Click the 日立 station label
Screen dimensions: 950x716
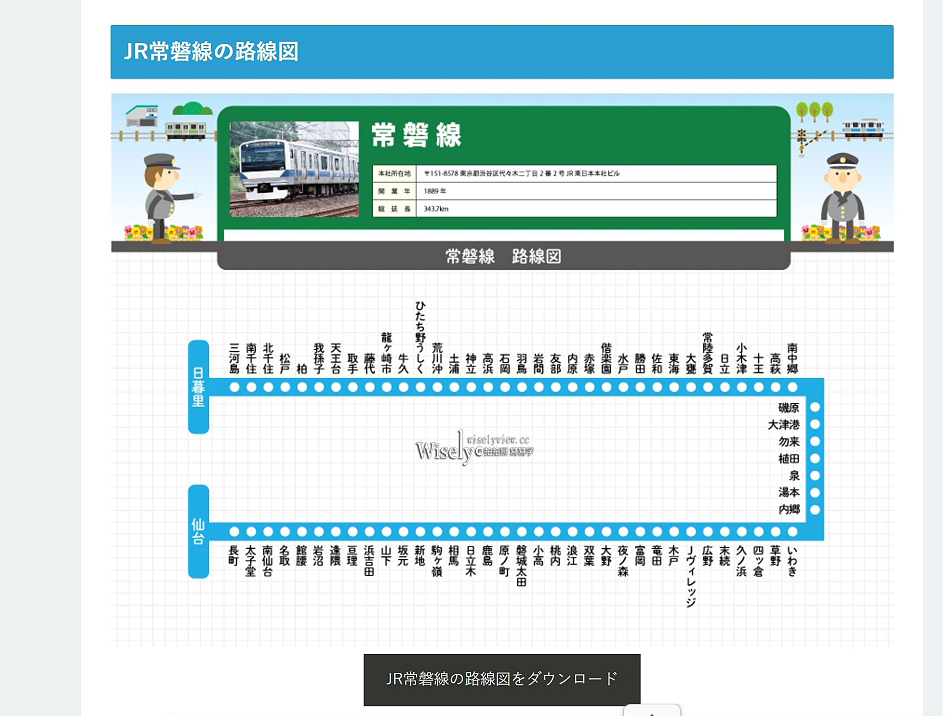[x=725, y=364]
